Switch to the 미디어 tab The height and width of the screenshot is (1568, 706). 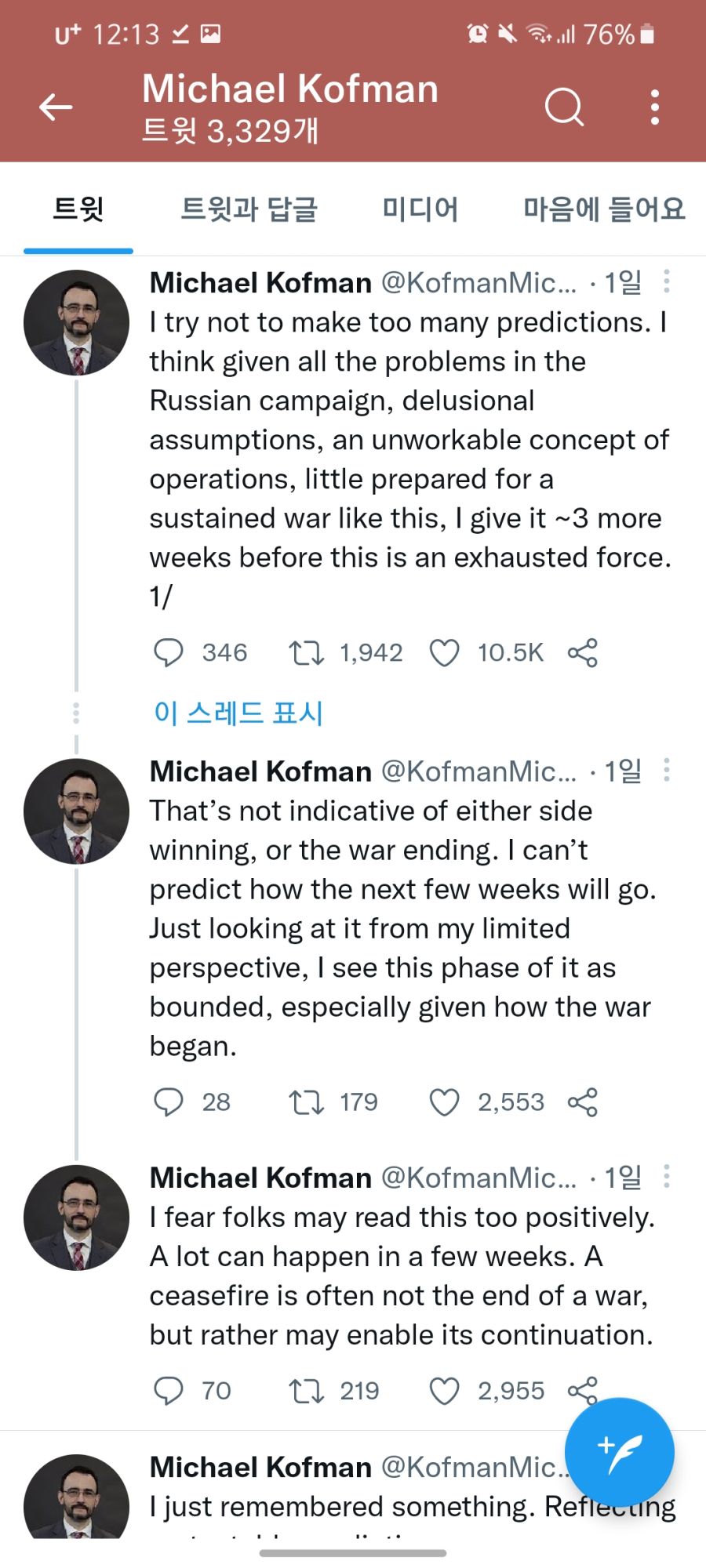(420, 209)
